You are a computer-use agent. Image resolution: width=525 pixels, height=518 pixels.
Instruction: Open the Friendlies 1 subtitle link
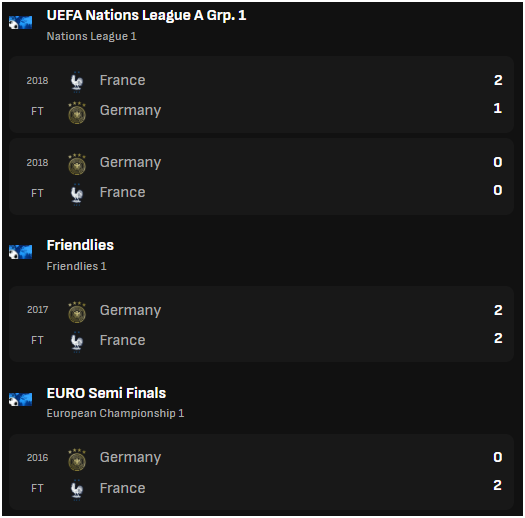pyautogui.click(x=76, y=266)
